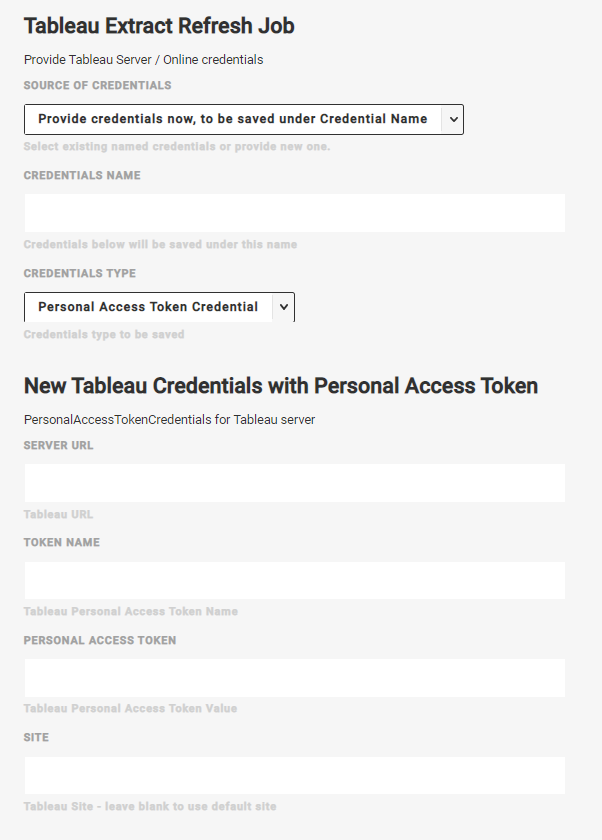Image resolution: width=602 pixels, height=840 pixels.
Task: Click the SERVER URL label
Action: click(x=59, y=446)
